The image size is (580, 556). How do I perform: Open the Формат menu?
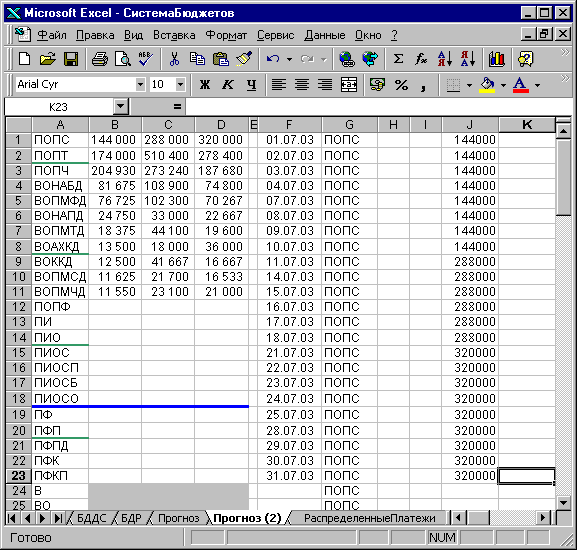point(226,35)
